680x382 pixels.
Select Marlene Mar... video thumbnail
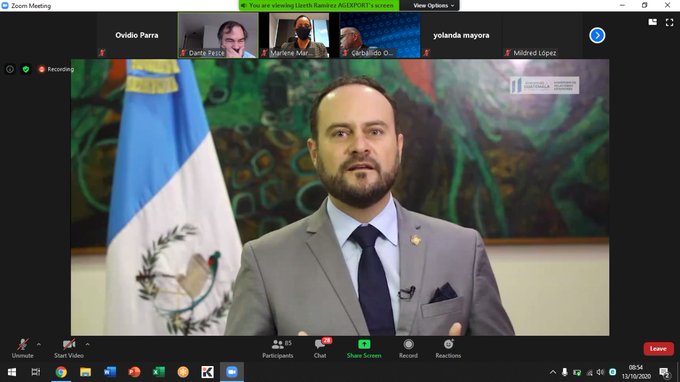pos(299,35)
